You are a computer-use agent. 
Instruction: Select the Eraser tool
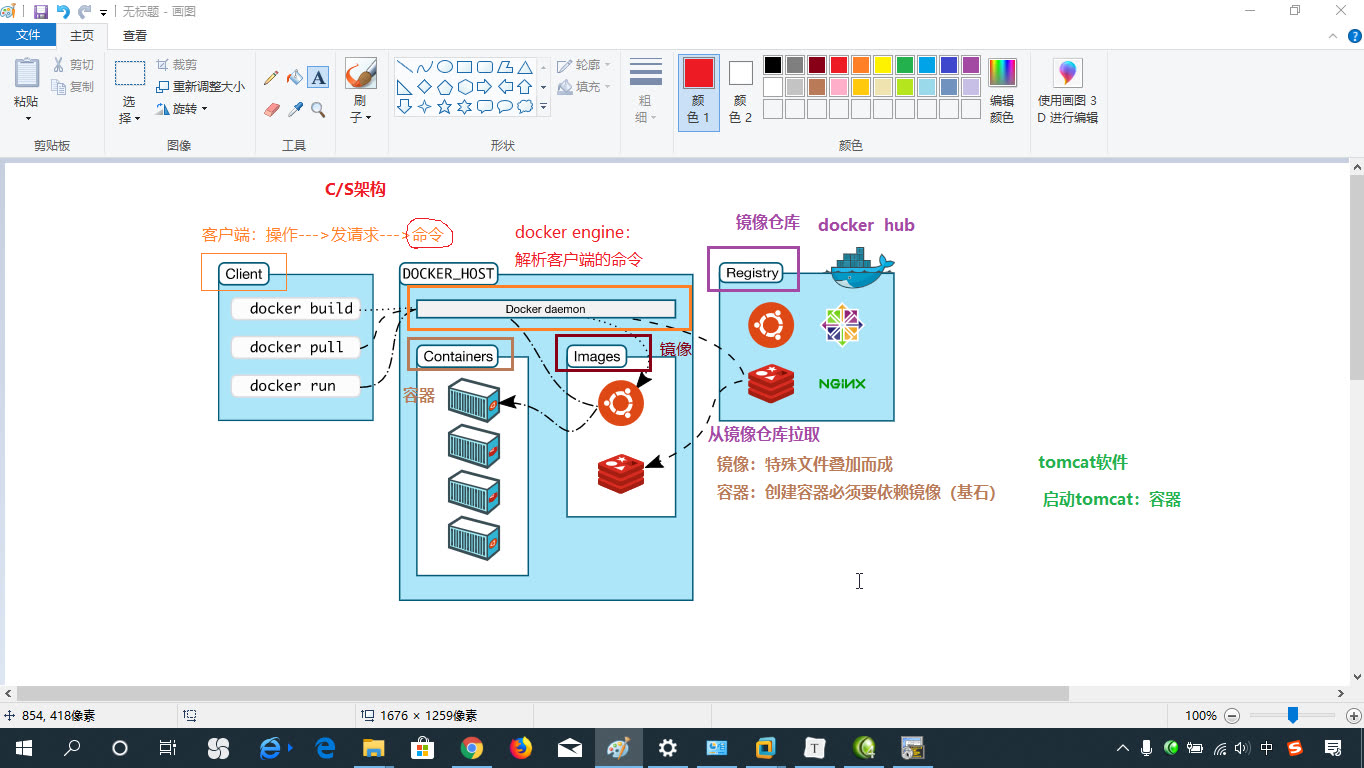(271, 108)
